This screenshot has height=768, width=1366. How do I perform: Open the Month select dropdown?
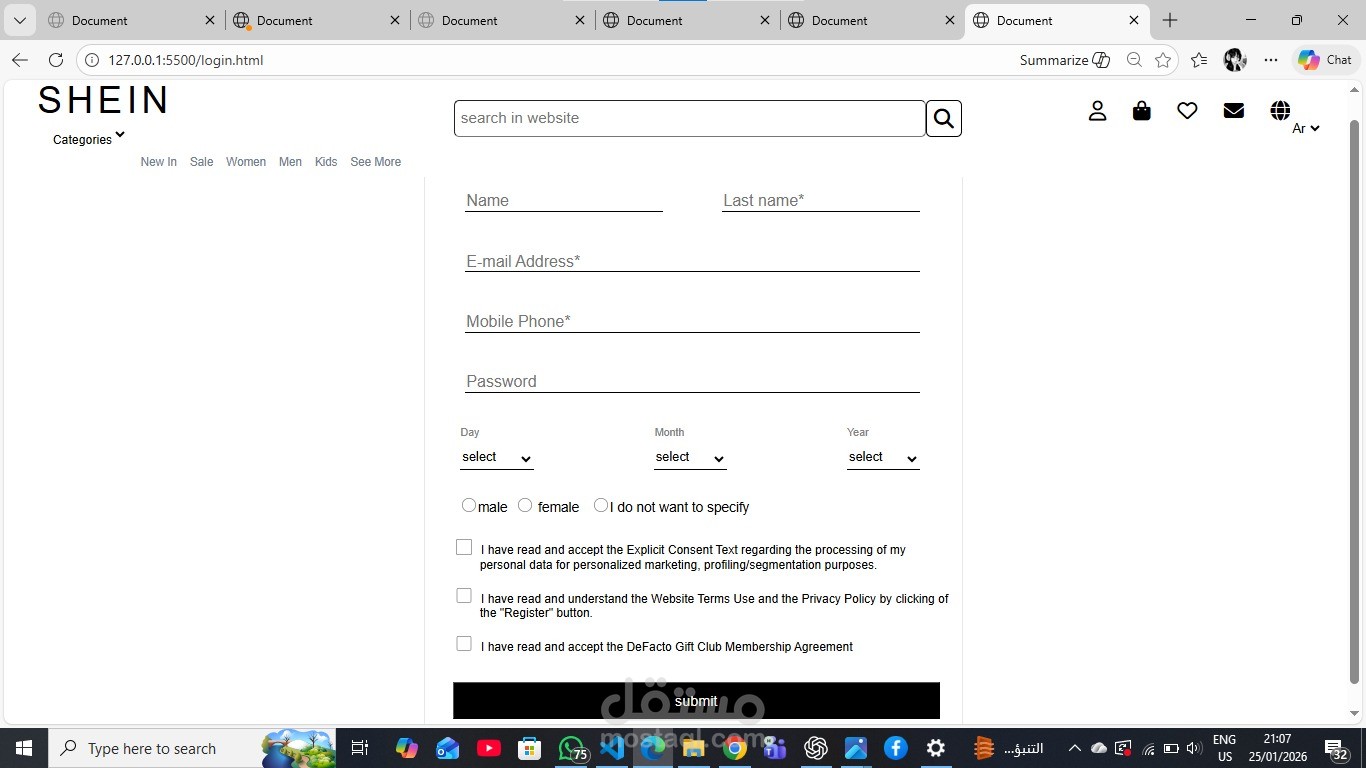tap(690, 457)
